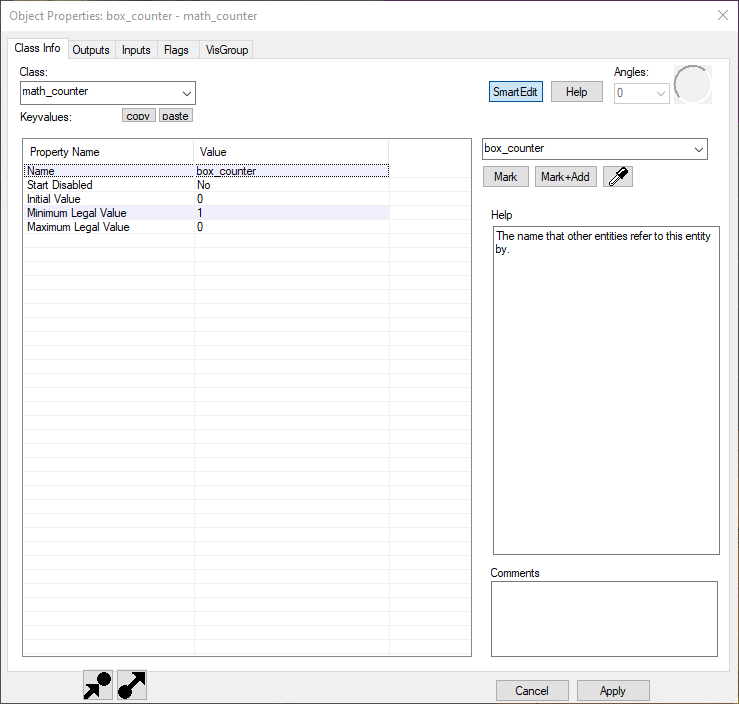Image resolution: width=739 pixels, height=704 pixels.
Task: Switch to the Inputs tab
Action: [x=136, y=50]
